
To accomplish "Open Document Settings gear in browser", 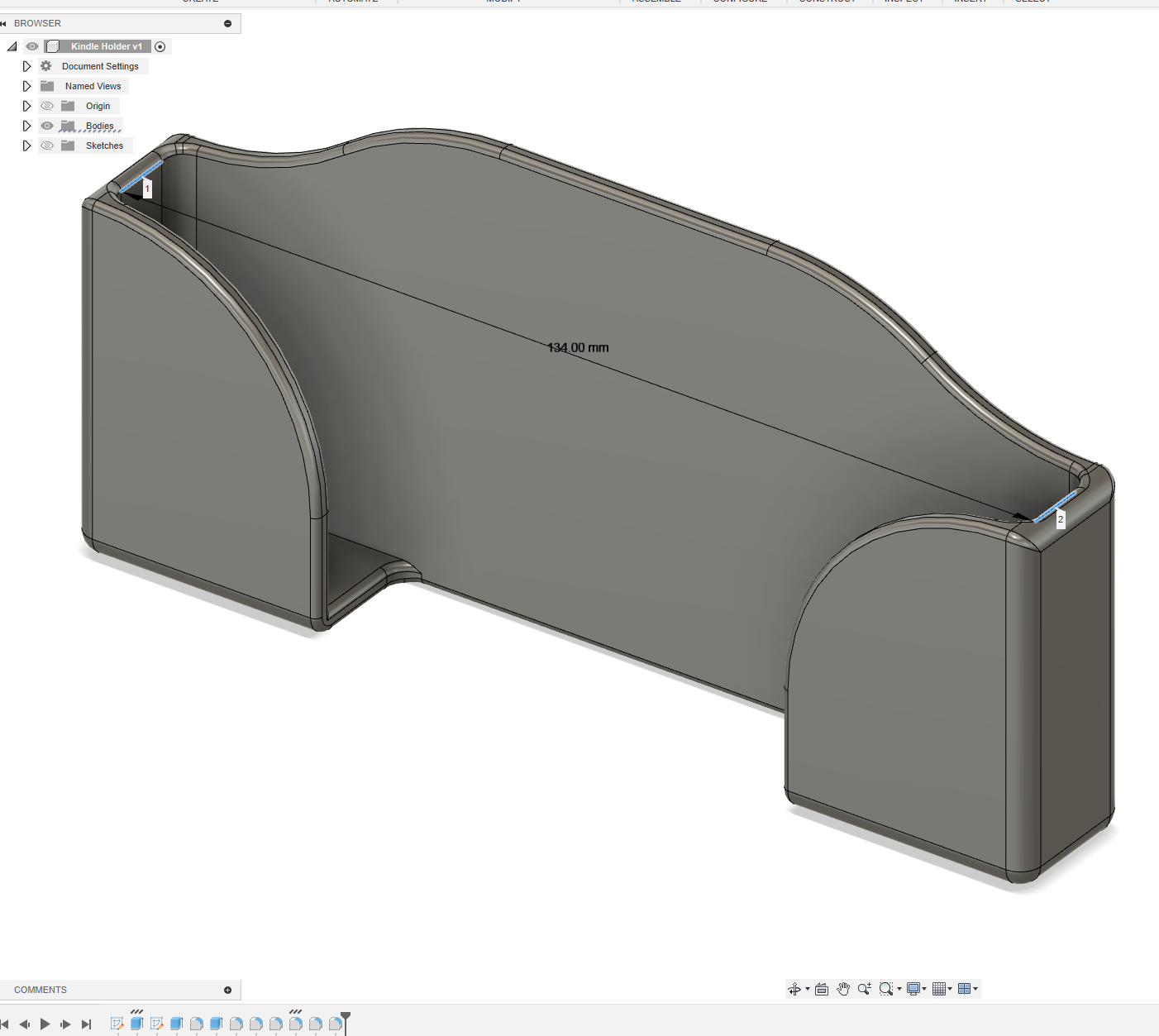I will tap(45, 65).
